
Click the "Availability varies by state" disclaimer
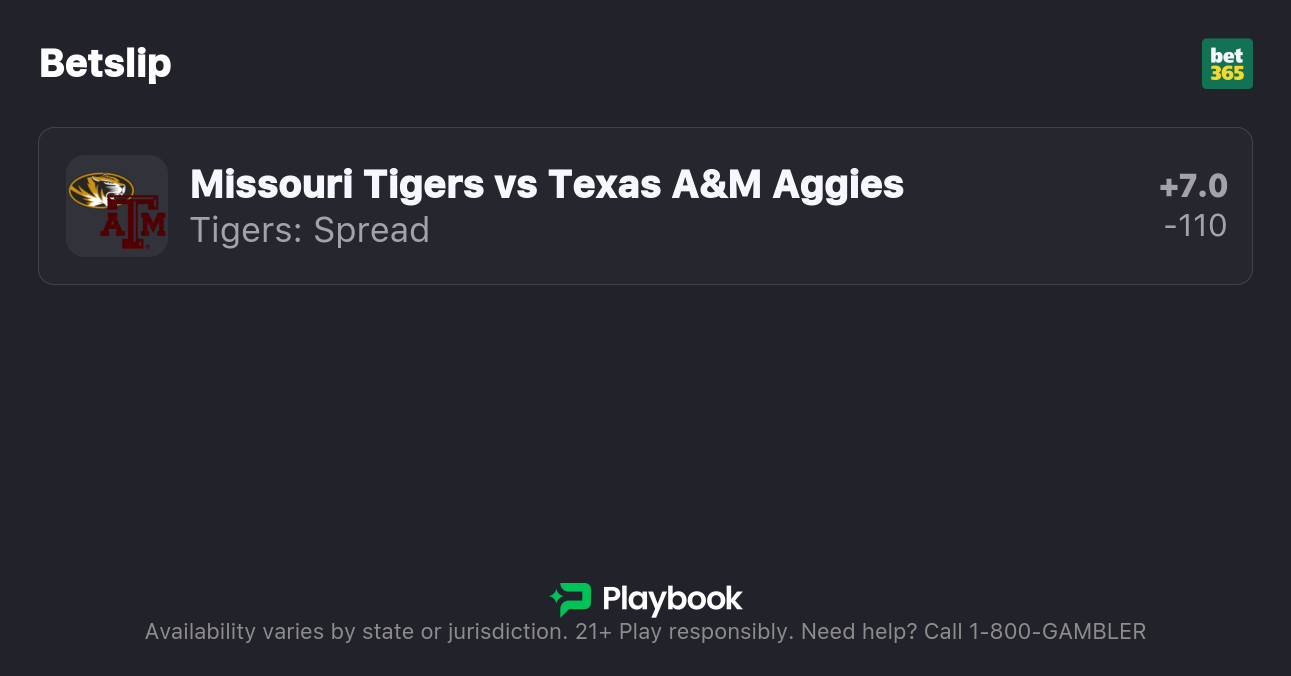[x=290, y=631]
